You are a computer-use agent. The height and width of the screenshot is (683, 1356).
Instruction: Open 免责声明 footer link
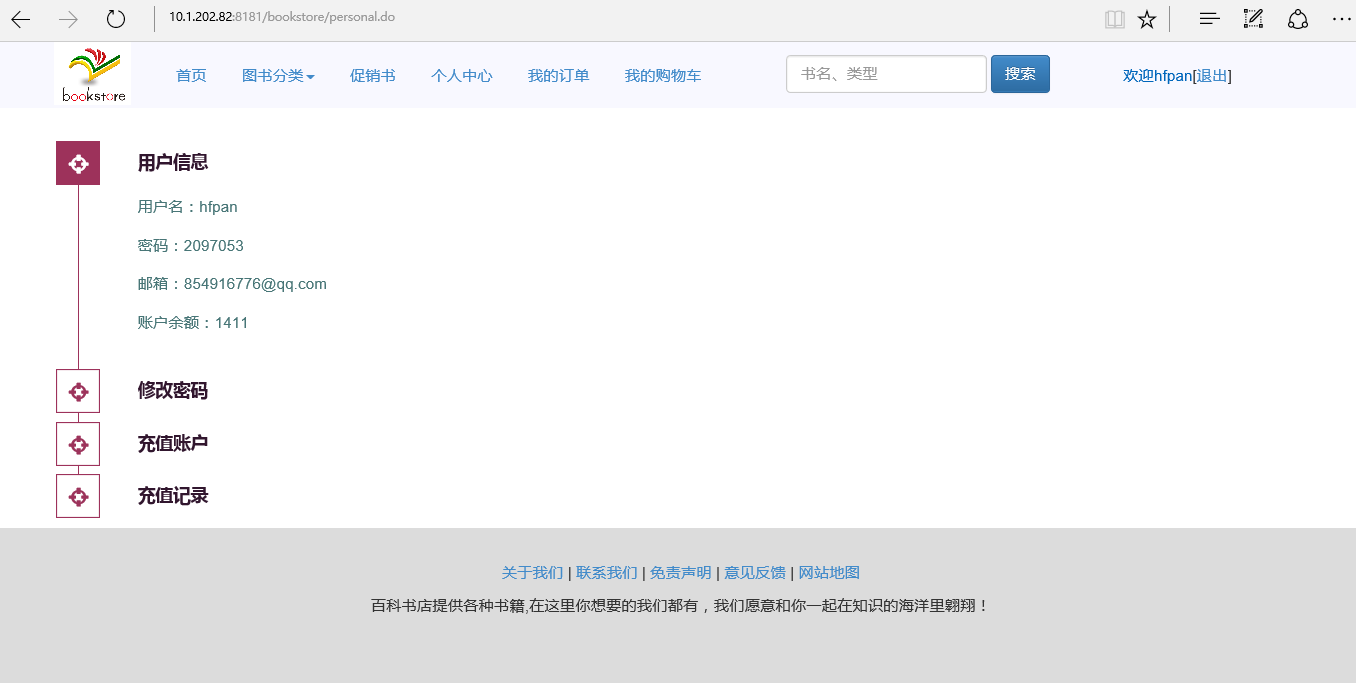pos(680,573)
